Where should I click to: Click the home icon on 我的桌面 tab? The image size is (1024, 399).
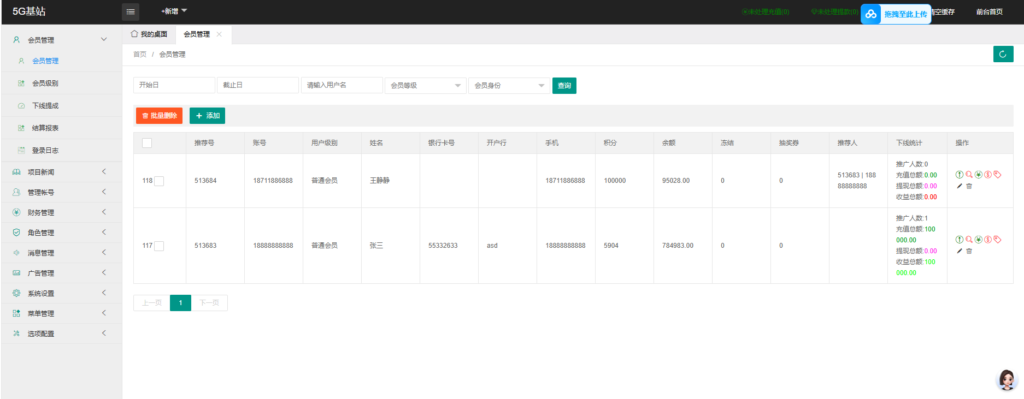(134, 34)
